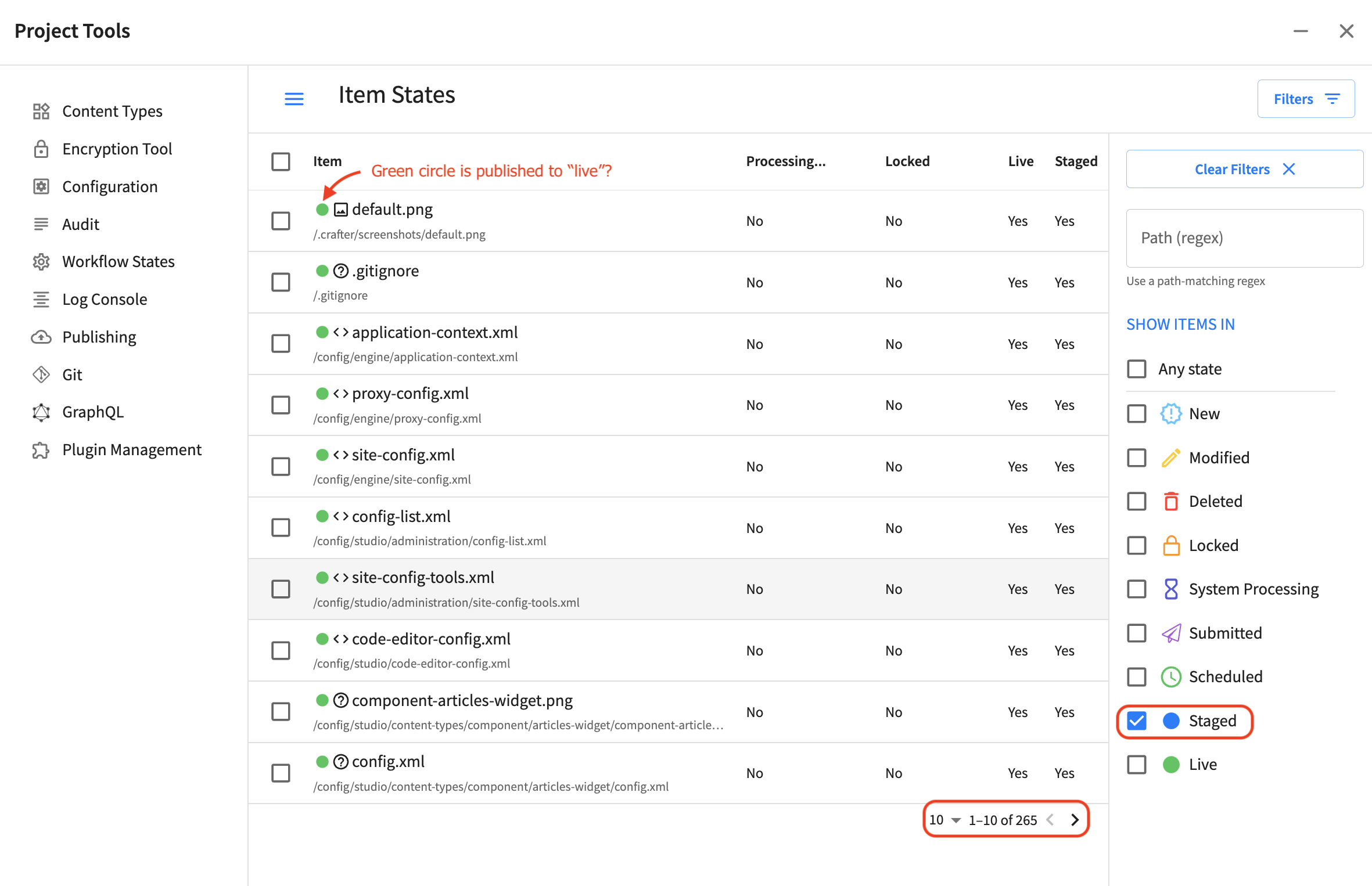This screenshot has width=1372, height=886.
Task: Click the item name code-editor-config.xml
Action: coord(431,639)
